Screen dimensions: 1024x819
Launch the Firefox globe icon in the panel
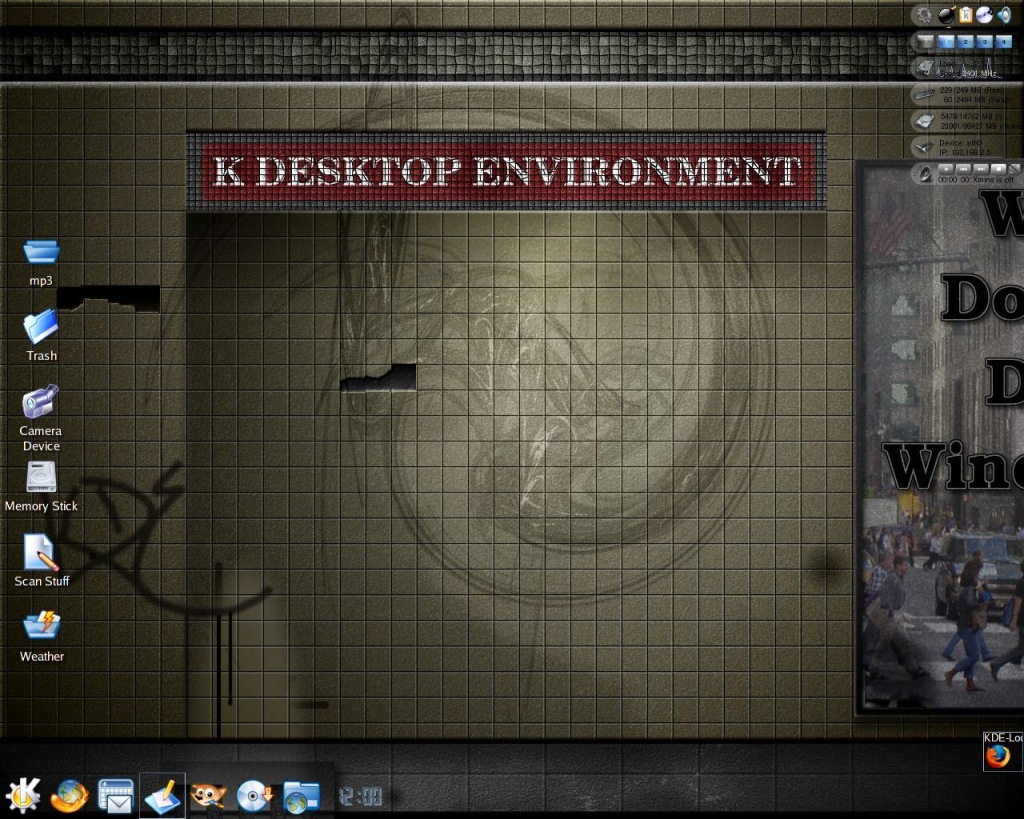pos(69,796)
